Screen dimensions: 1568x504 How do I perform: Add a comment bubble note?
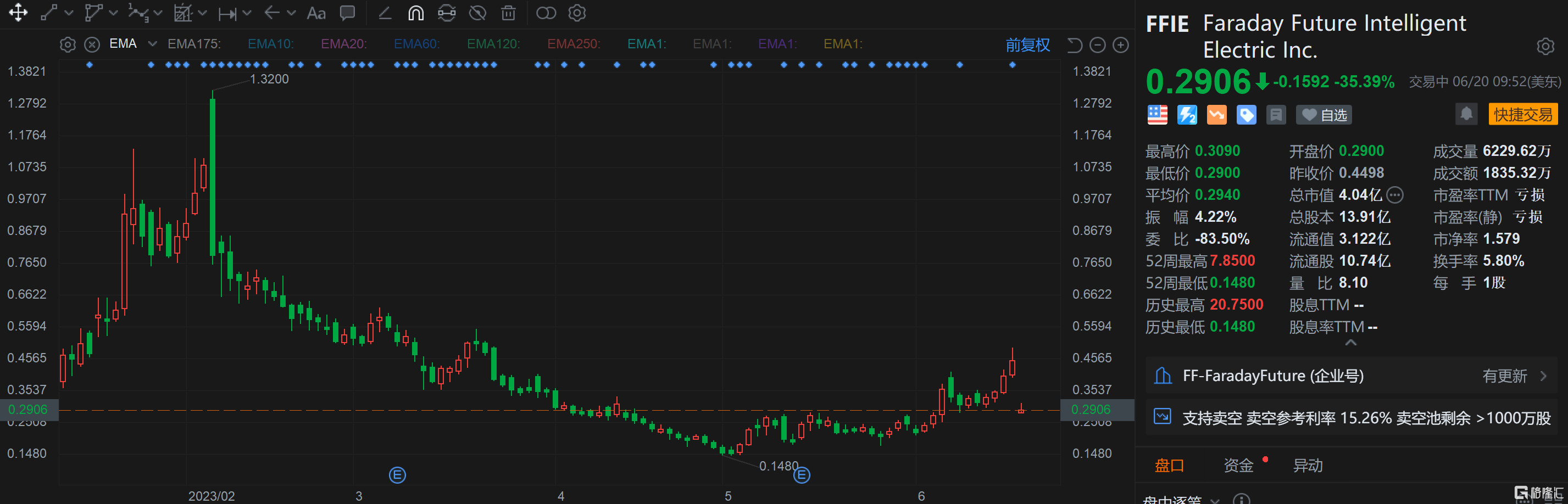tap(348, 13)
